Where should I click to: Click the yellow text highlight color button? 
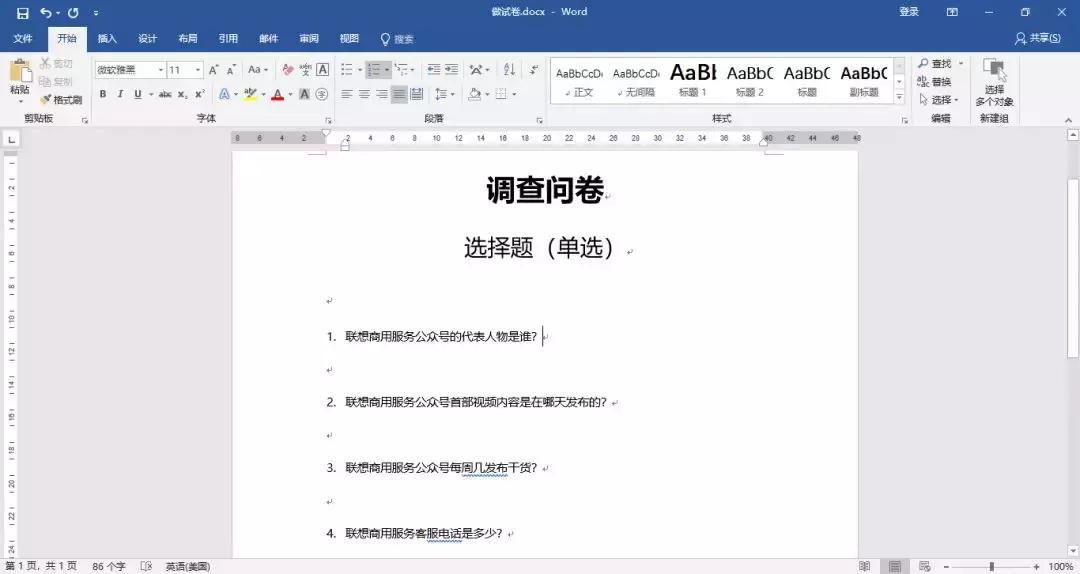250,94
